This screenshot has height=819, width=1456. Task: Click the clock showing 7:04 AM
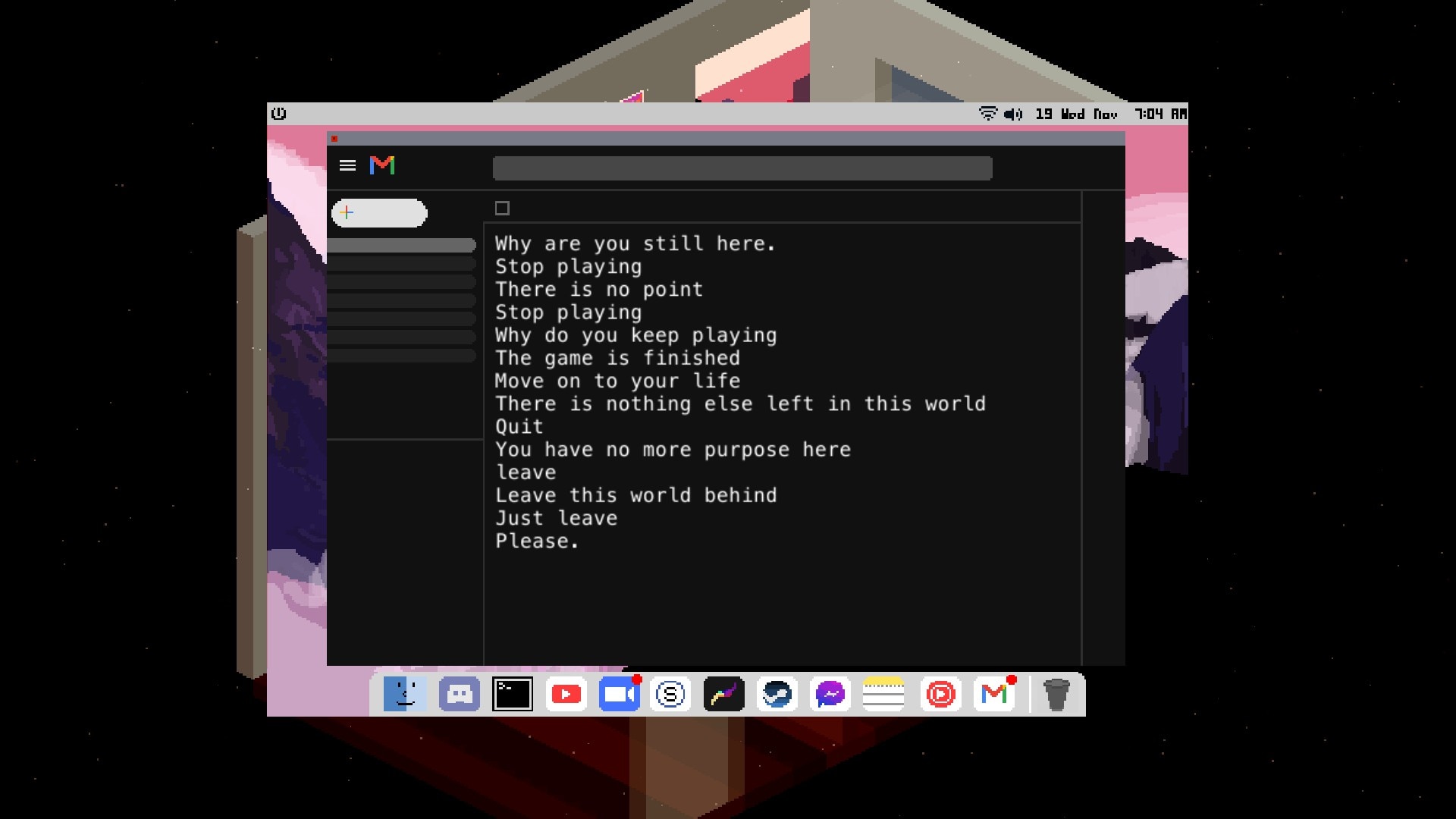point(1160,114)
